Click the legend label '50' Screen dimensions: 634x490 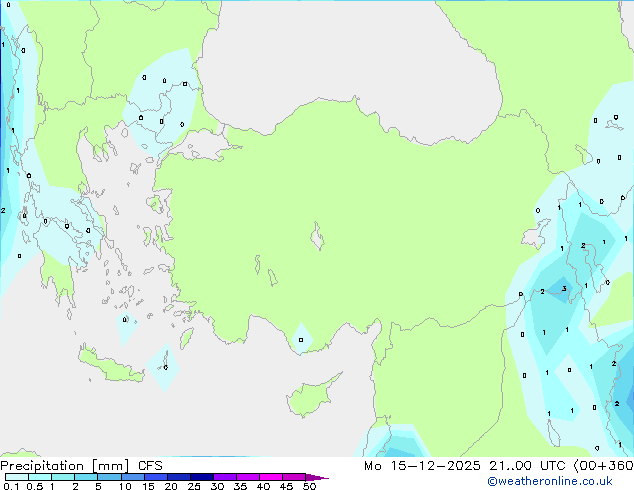point(309,486)
